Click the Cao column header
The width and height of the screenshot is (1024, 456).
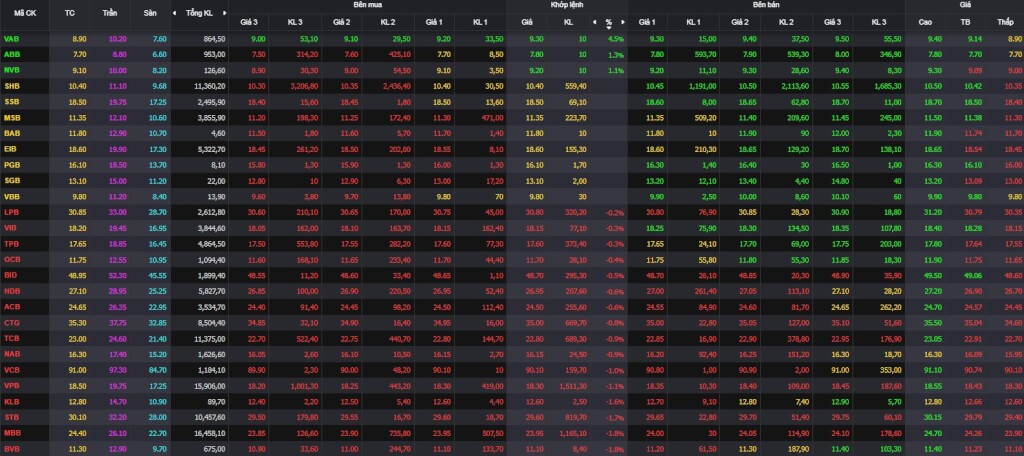925,22
